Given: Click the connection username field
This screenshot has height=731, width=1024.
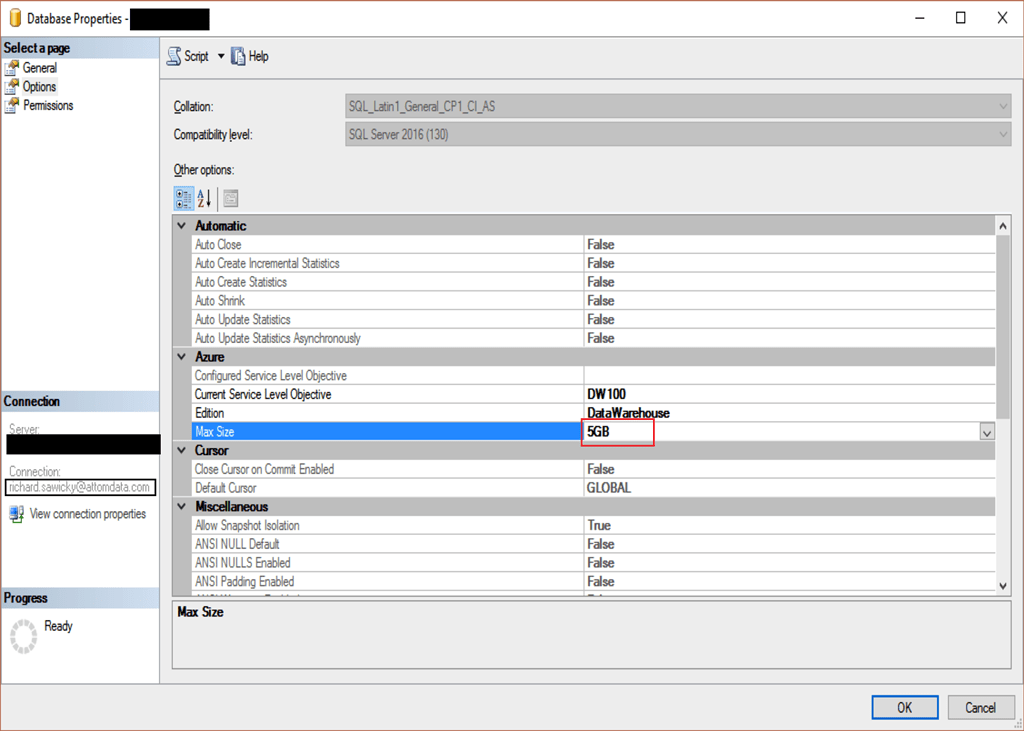Looking at the screenshot, I should (x=80, y=487).
